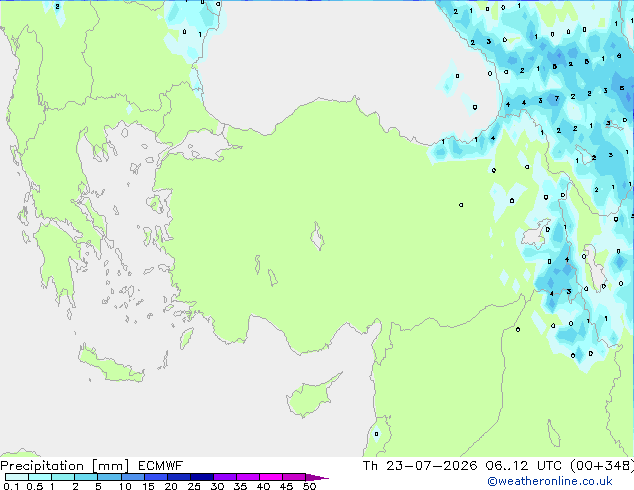Click the island of Crete on the map
Viewport: 634px width, 490px height.
point(110,365)
